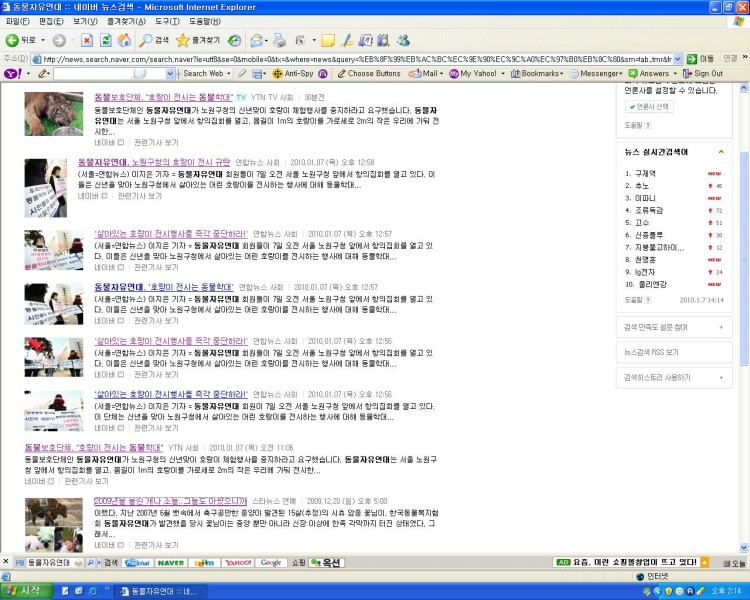Open the 파일(F) menu
750x600 pixels.
click(x=17, y=21)
